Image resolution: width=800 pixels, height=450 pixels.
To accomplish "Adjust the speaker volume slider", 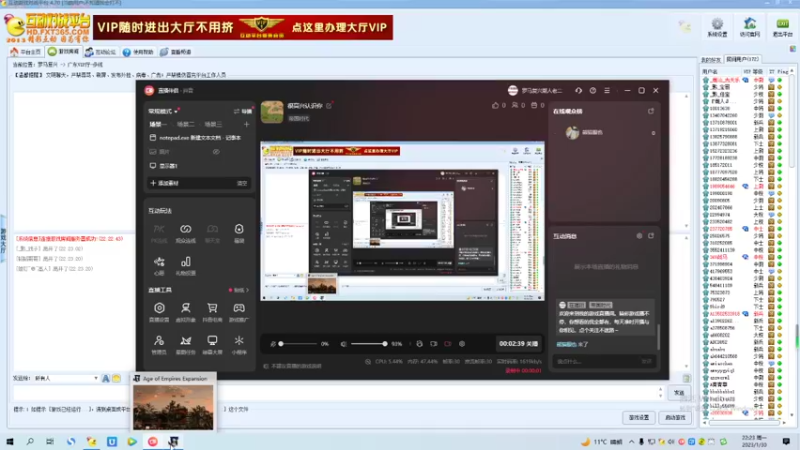I will coord(368,344).
